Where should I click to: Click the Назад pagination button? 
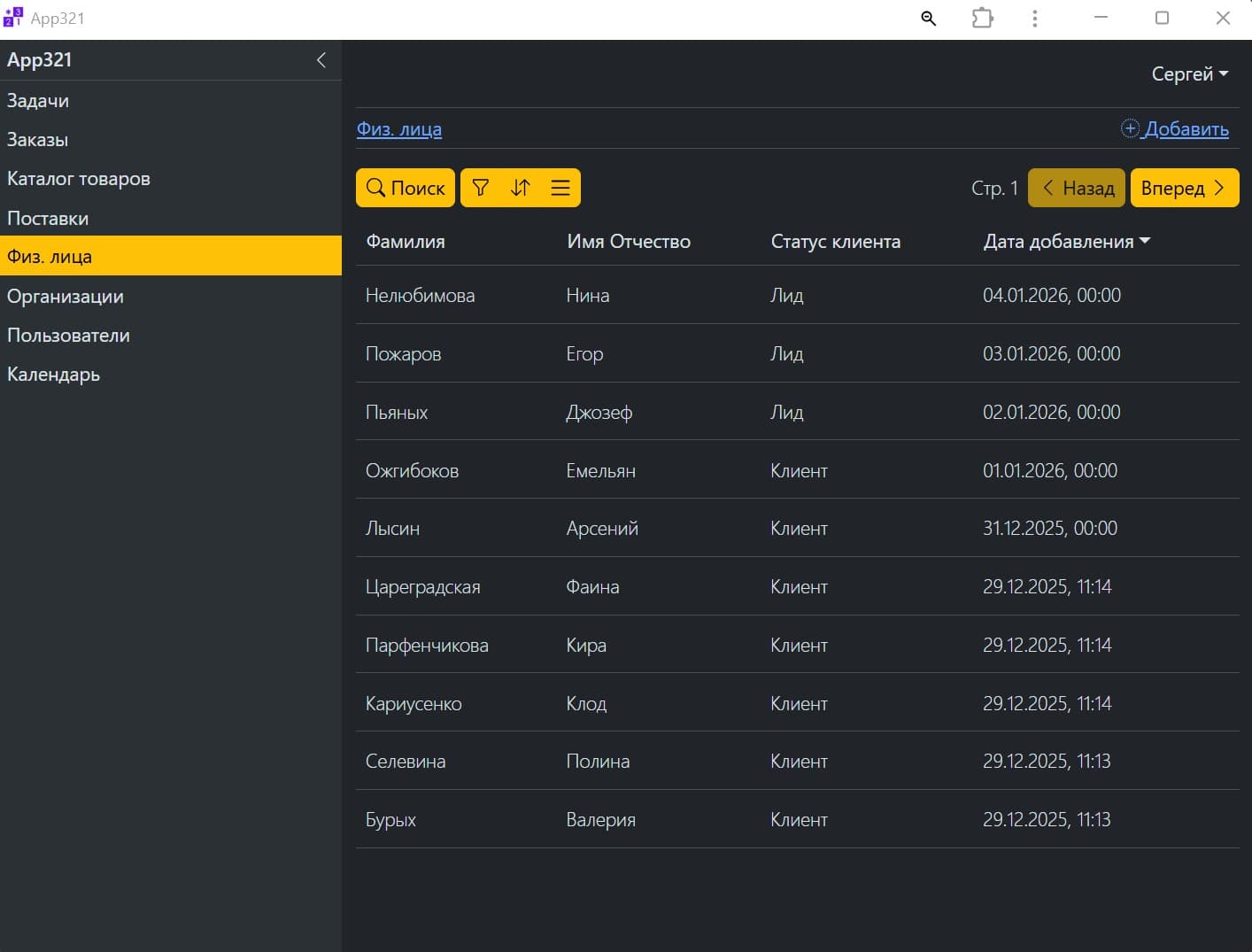(1076, 188)
